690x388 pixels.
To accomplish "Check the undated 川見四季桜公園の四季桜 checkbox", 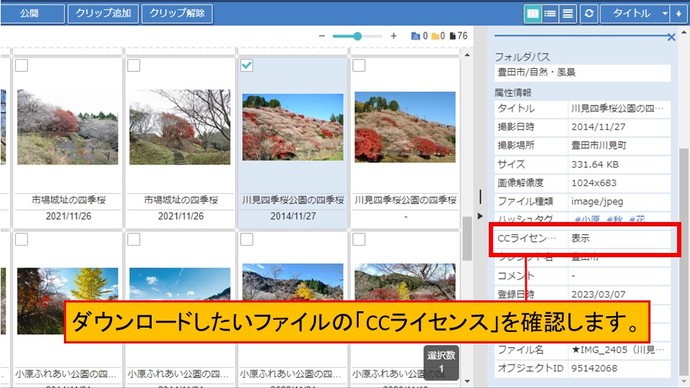I will point(359,66).
